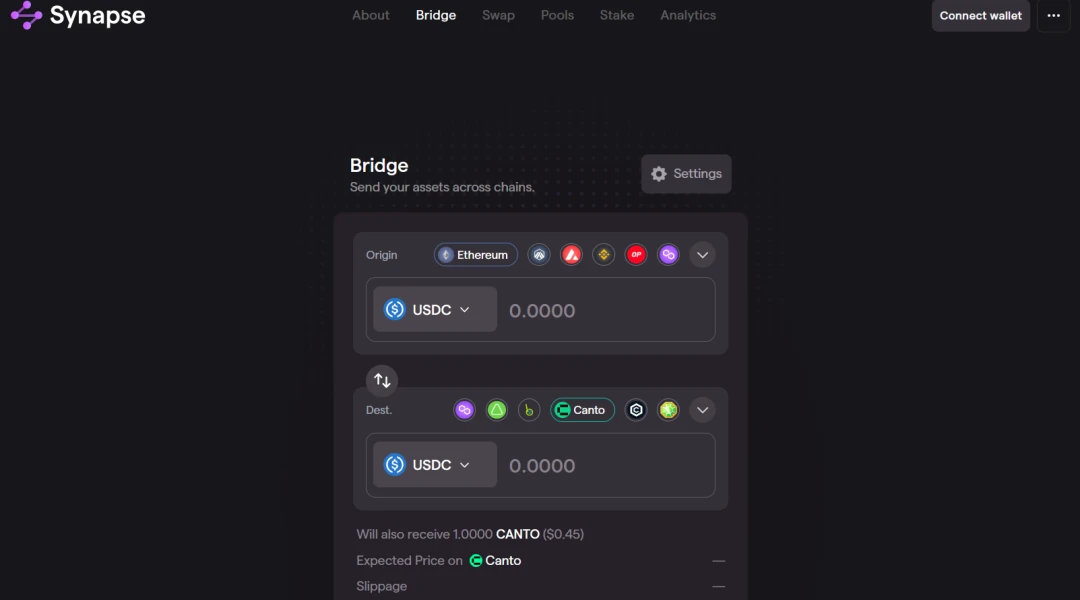This screenshot has height=600, width=1080.
Task: Choose Avalanche as origin chain
Action: click(571, 255)
